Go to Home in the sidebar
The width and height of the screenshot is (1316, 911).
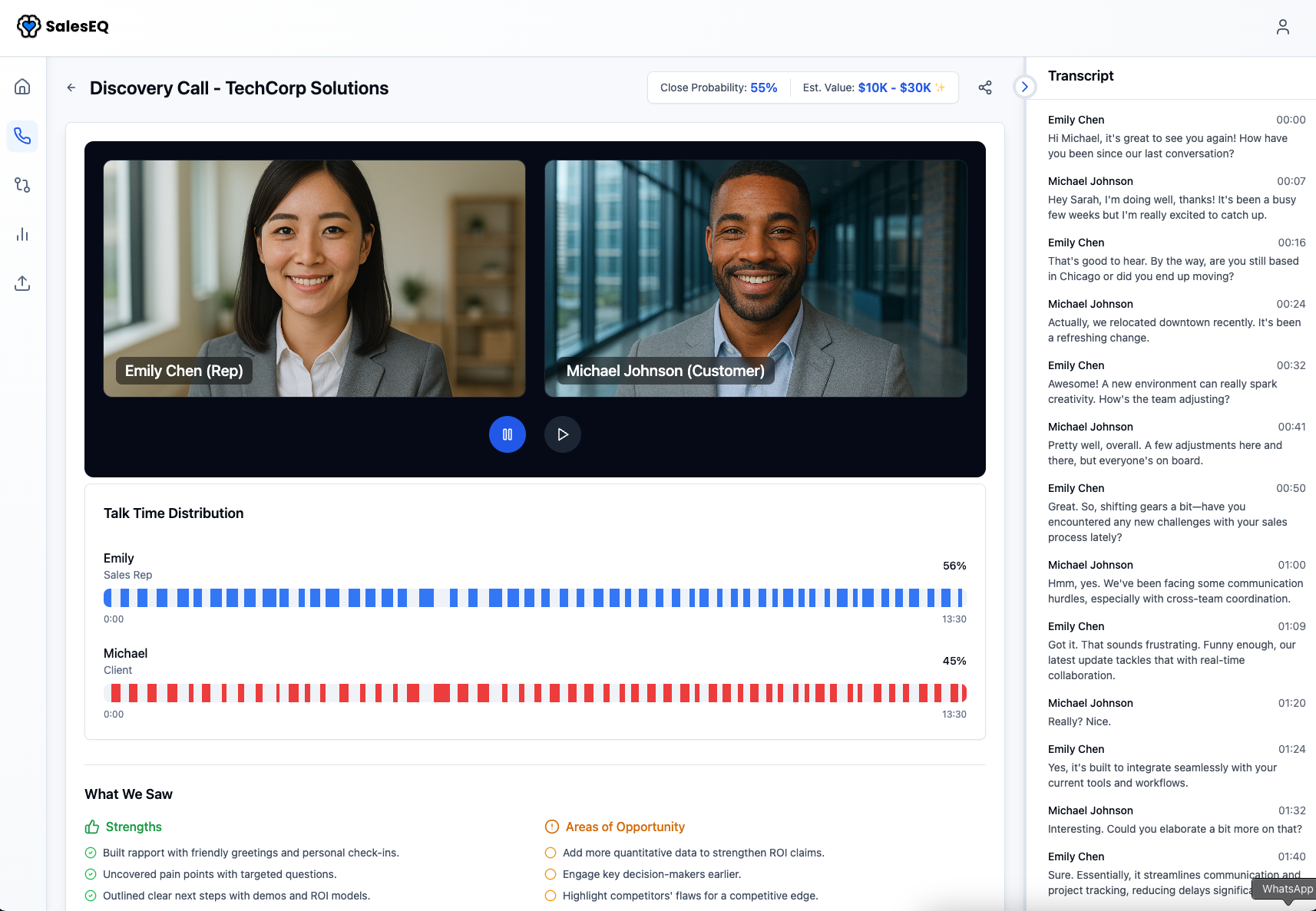pos(22,86)
